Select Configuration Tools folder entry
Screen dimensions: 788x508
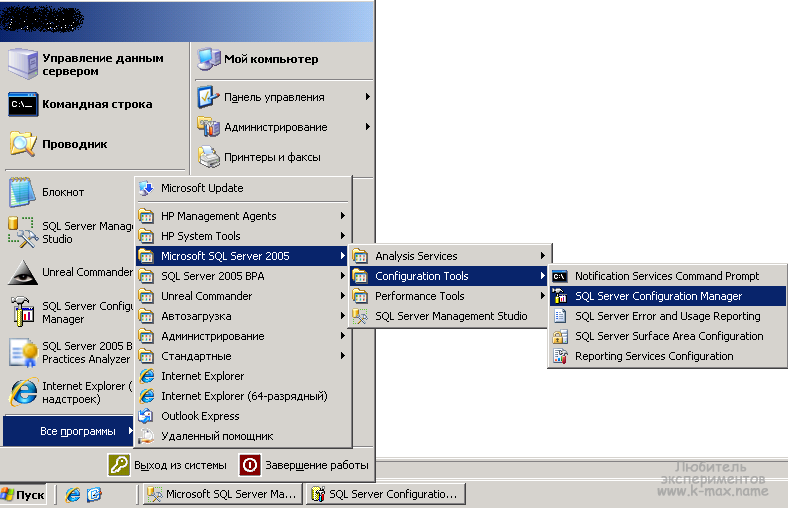pos(448,276)
